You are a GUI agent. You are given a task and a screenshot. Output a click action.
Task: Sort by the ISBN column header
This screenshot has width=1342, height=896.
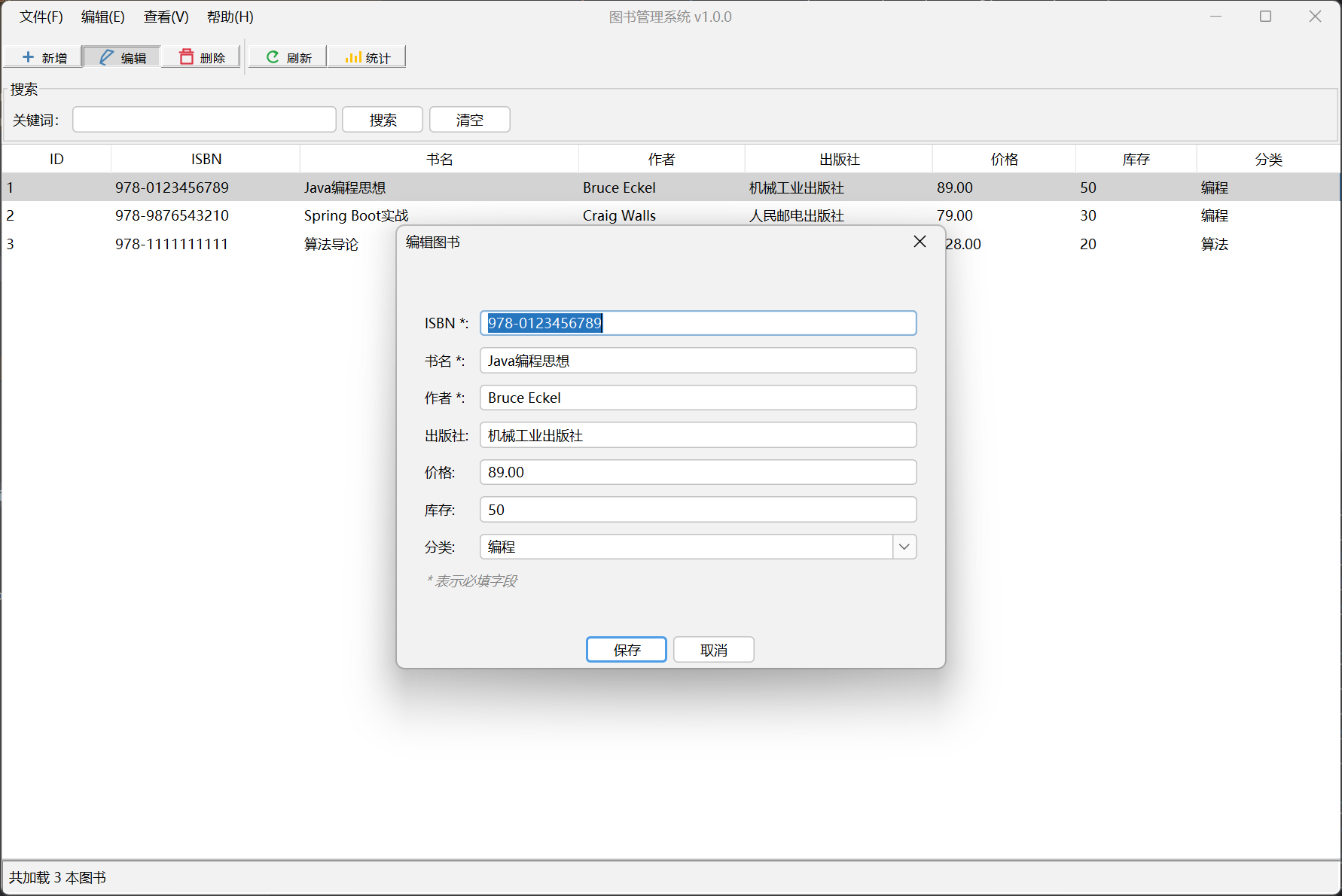click(x=206, y=159)
